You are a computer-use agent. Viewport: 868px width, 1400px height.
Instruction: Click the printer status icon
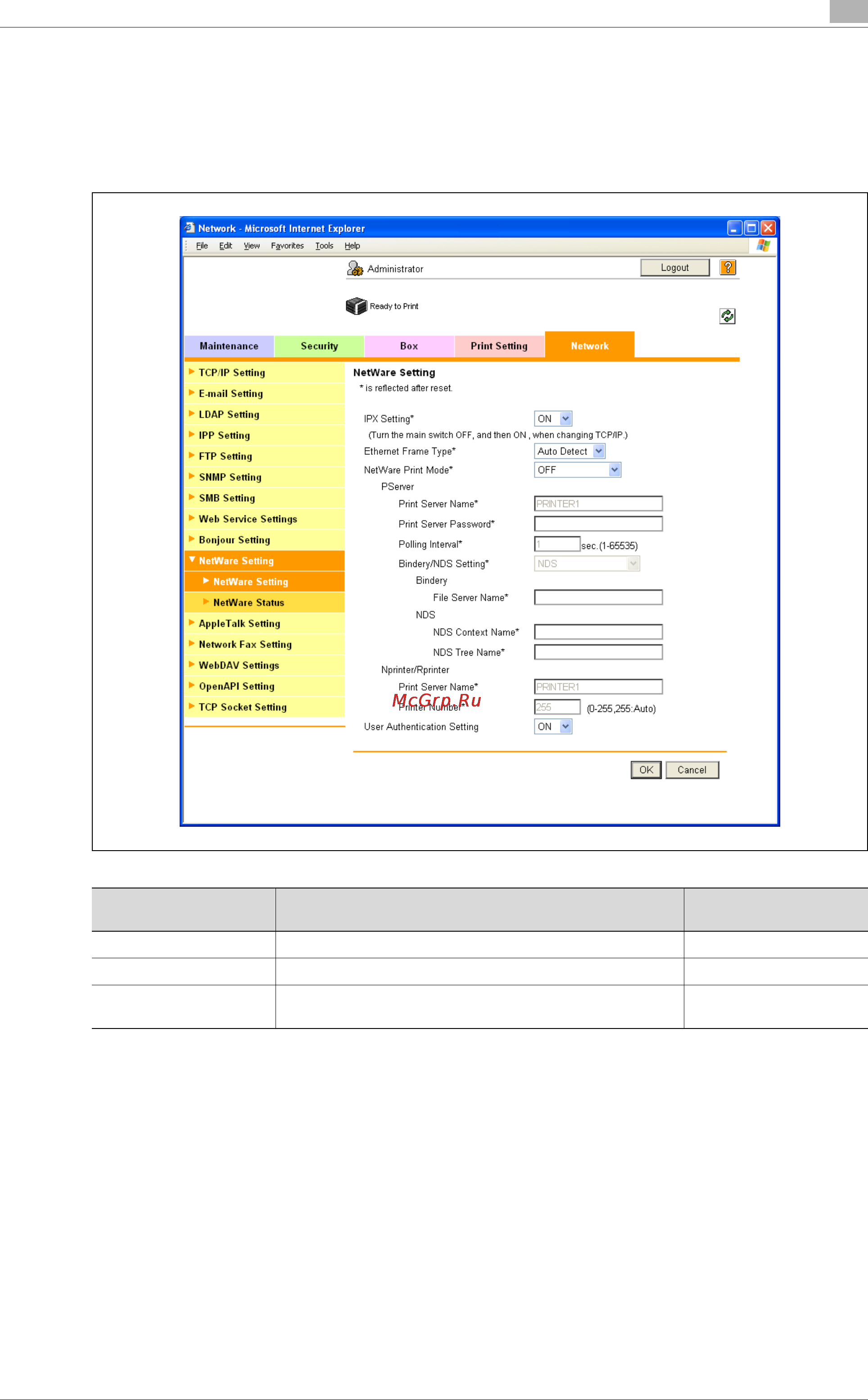356,306
